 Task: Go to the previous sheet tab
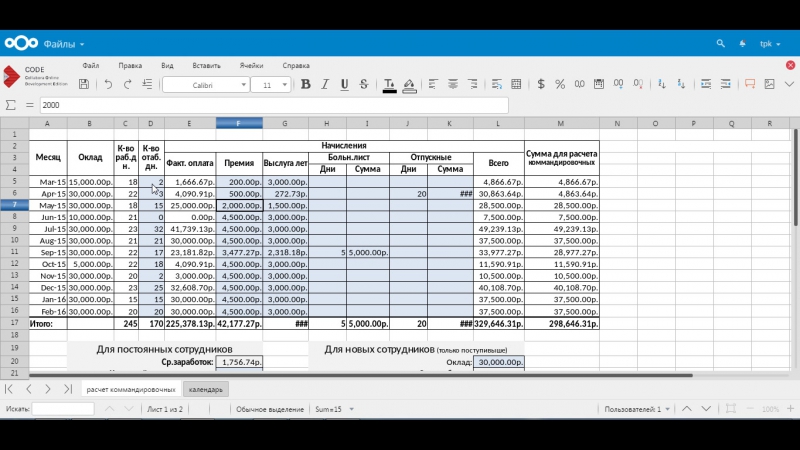pos(29,389)
